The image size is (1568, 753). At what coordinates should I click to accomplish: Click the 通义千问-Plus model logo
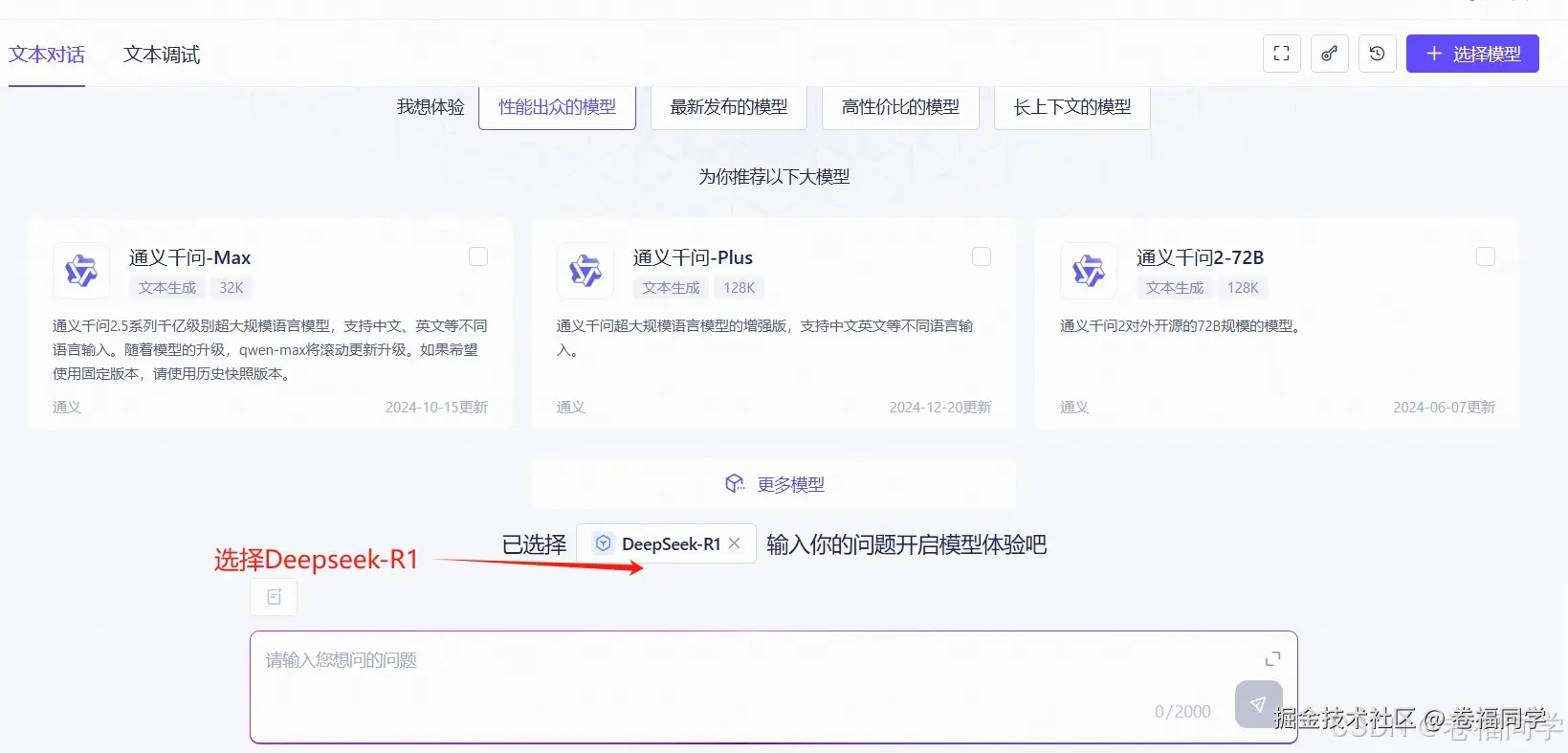[x=585, y=271]
